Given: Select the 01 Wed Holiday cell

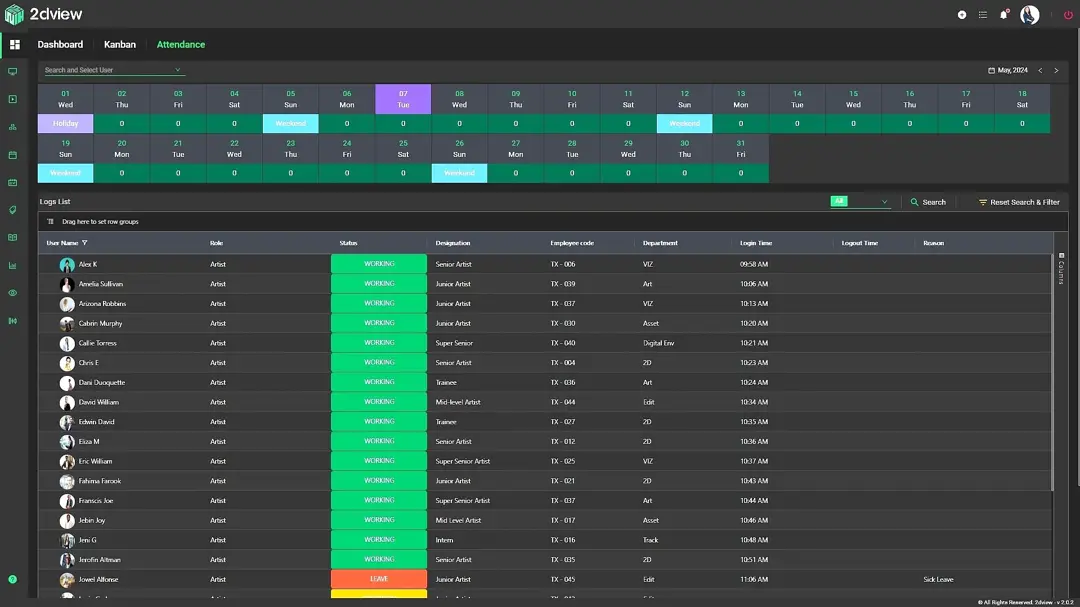Looking at the screenshot, I should pos(65,123).
